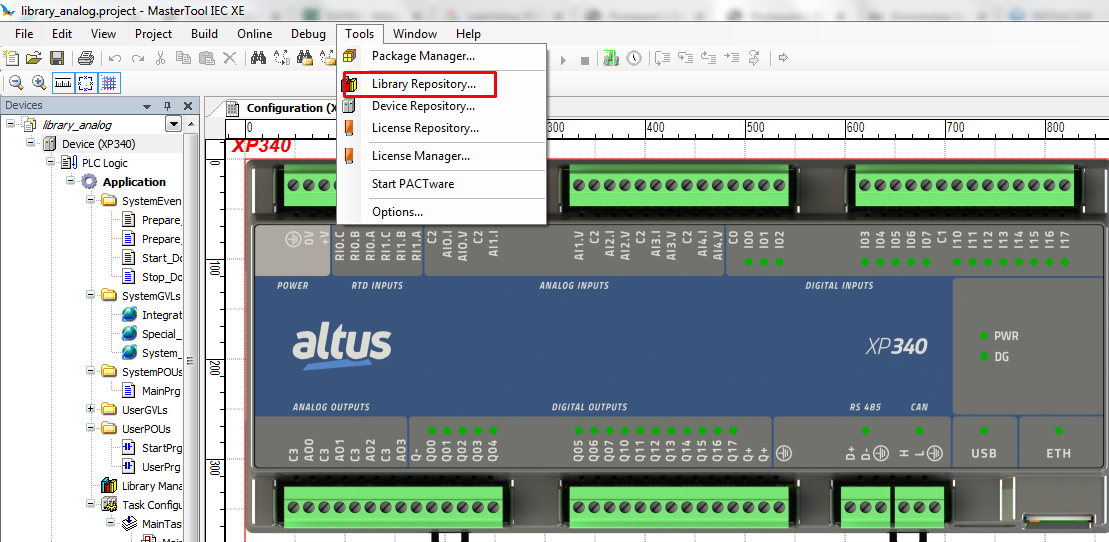Open the Debug menu

[x=308, y=33]
